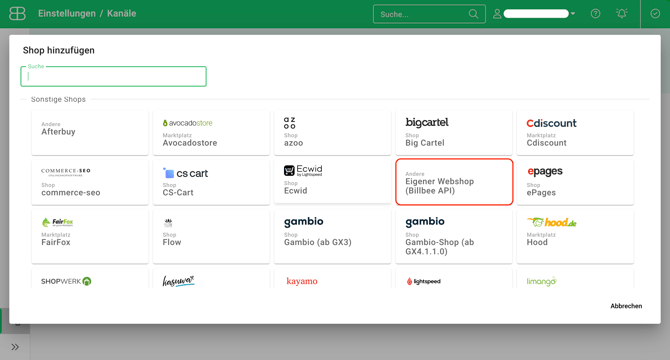670x360 pixels.
Task: Select the Afterbuy shop label
Action: tap(58, 132)
